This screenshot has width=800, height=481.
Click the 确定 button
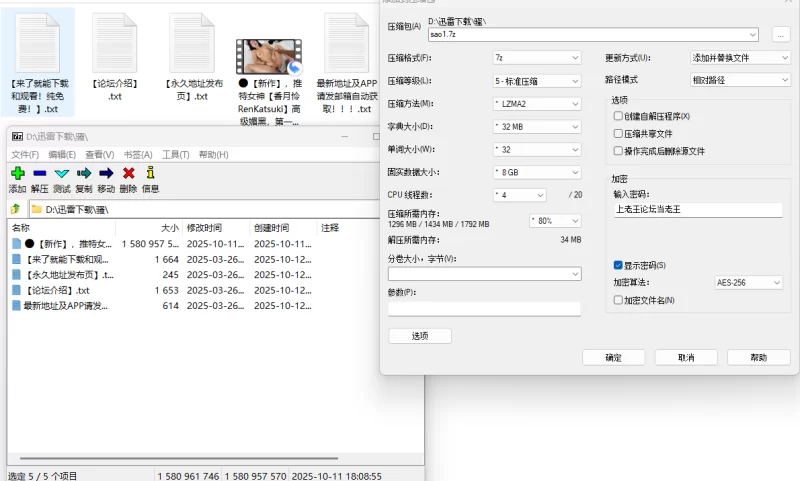point(613,357)
